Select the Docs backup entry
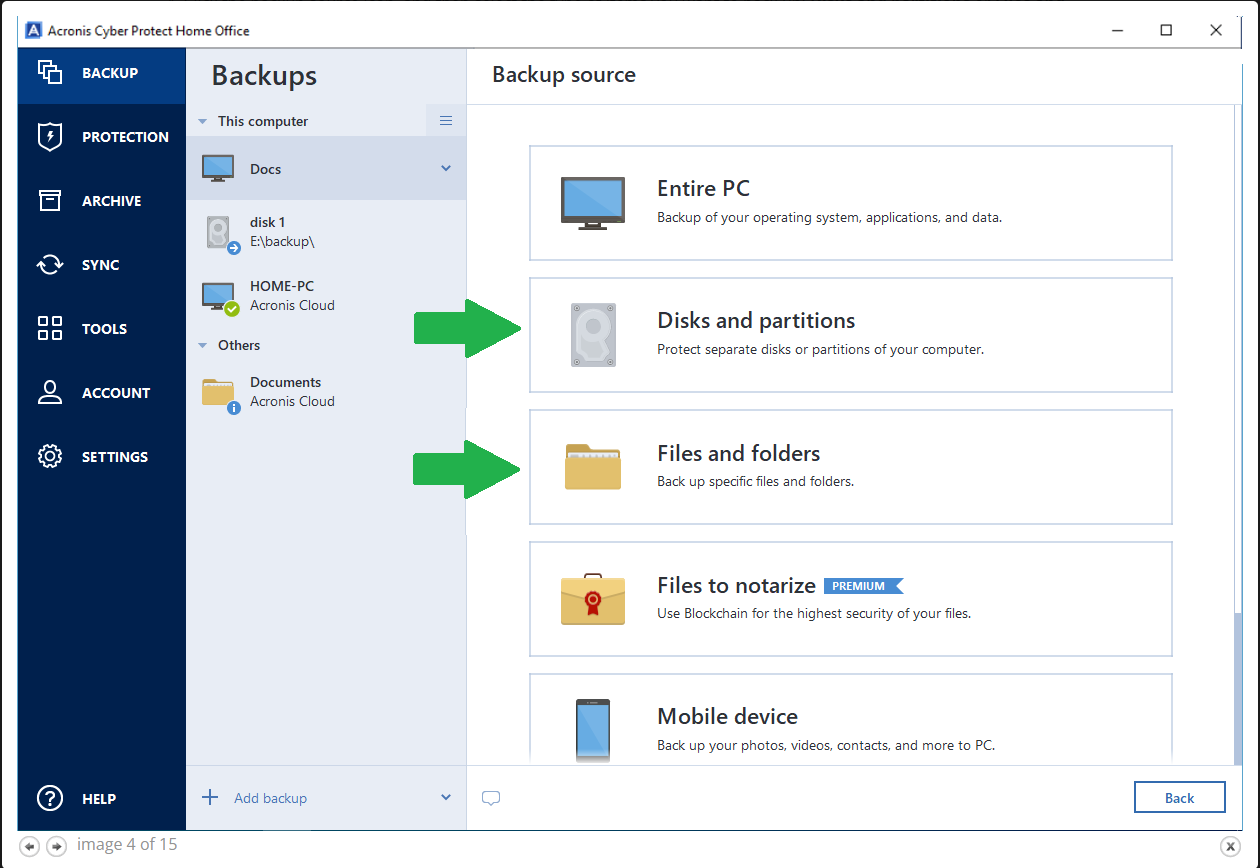 (326, 168)
